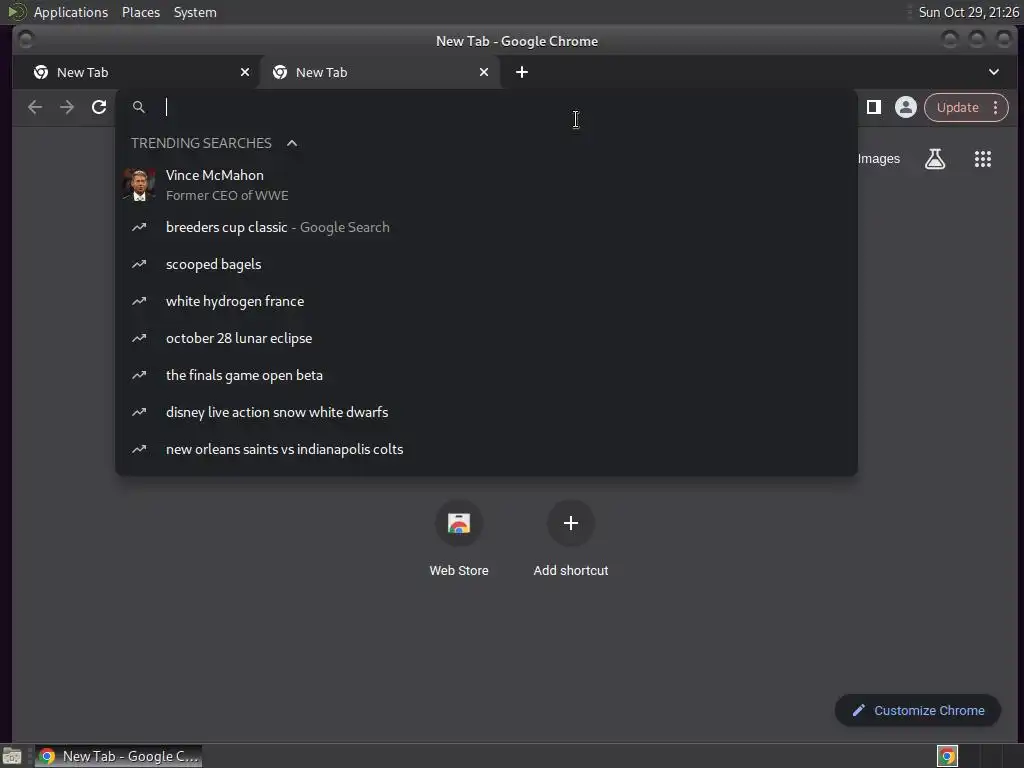Select the finals game open beta
This screenshot has height=768, width=1024.
[486, 376]
